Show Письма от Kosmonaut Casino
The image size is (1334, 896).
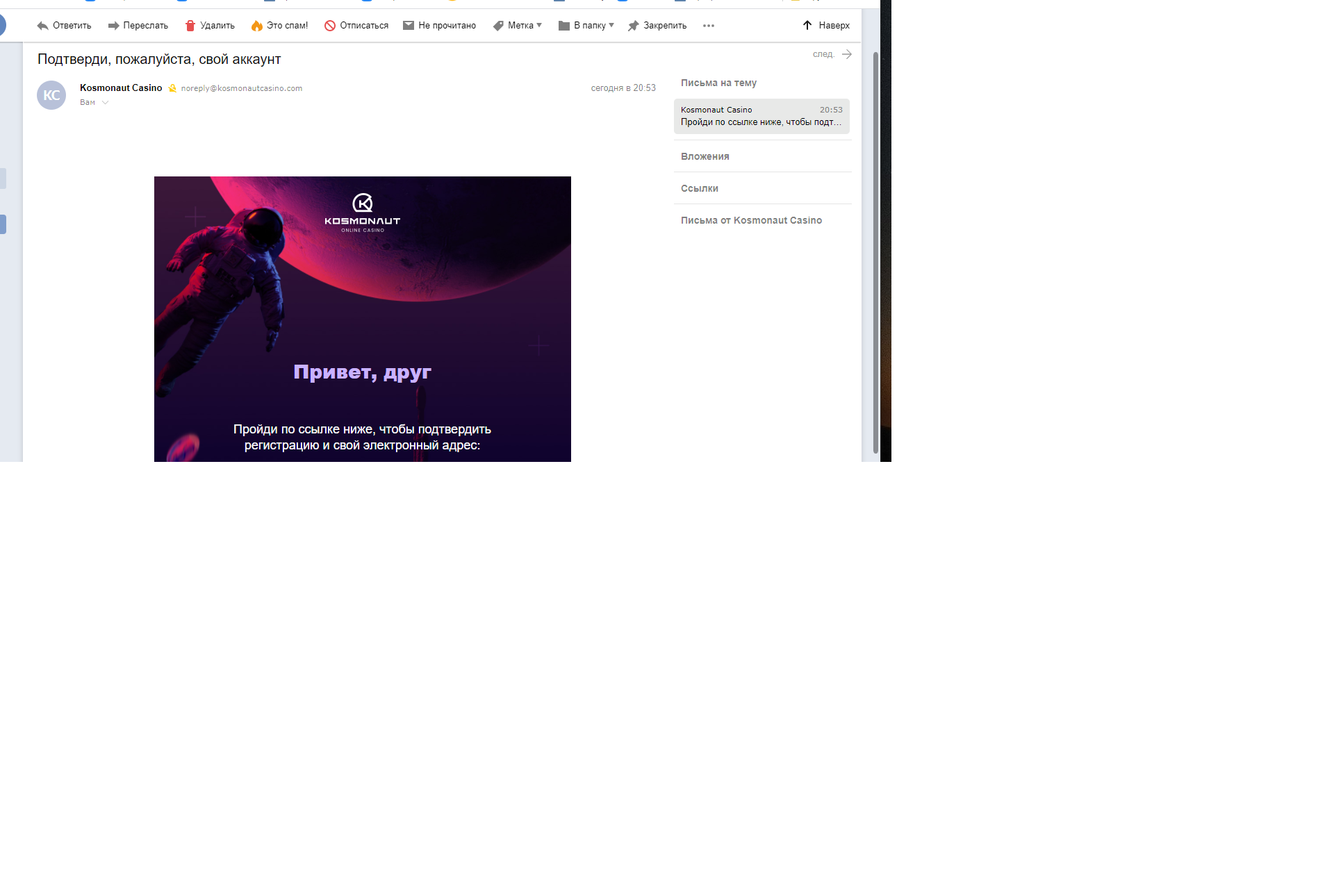click(x=751, y=220)
